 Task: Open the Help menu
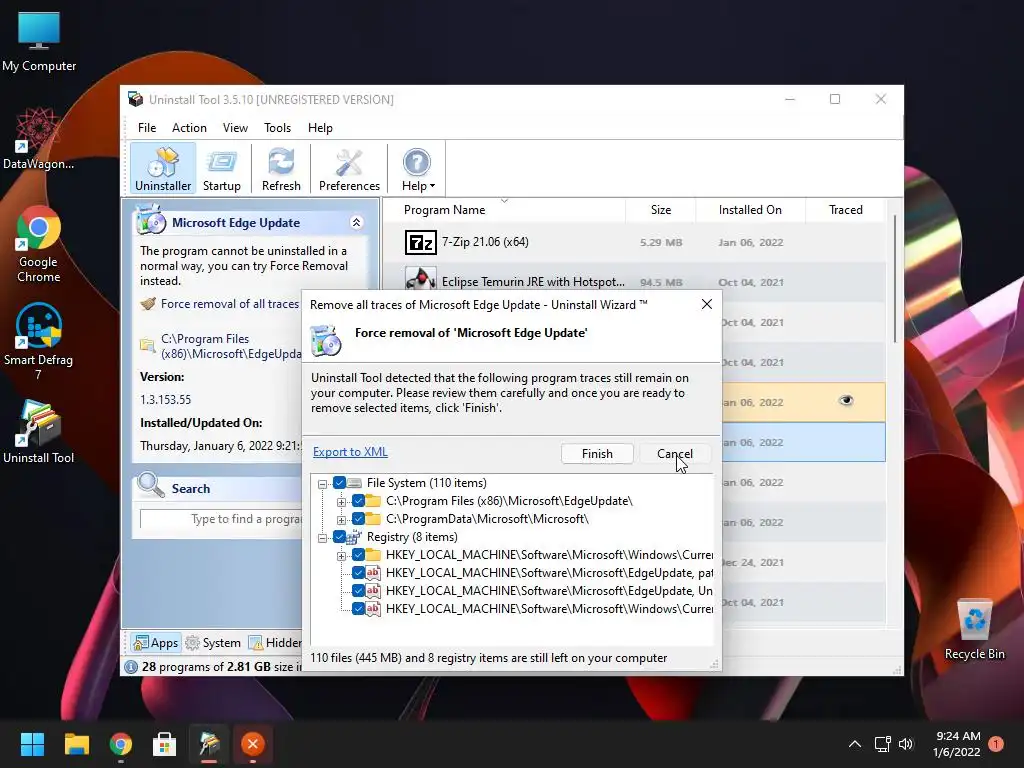pos(320,128)
